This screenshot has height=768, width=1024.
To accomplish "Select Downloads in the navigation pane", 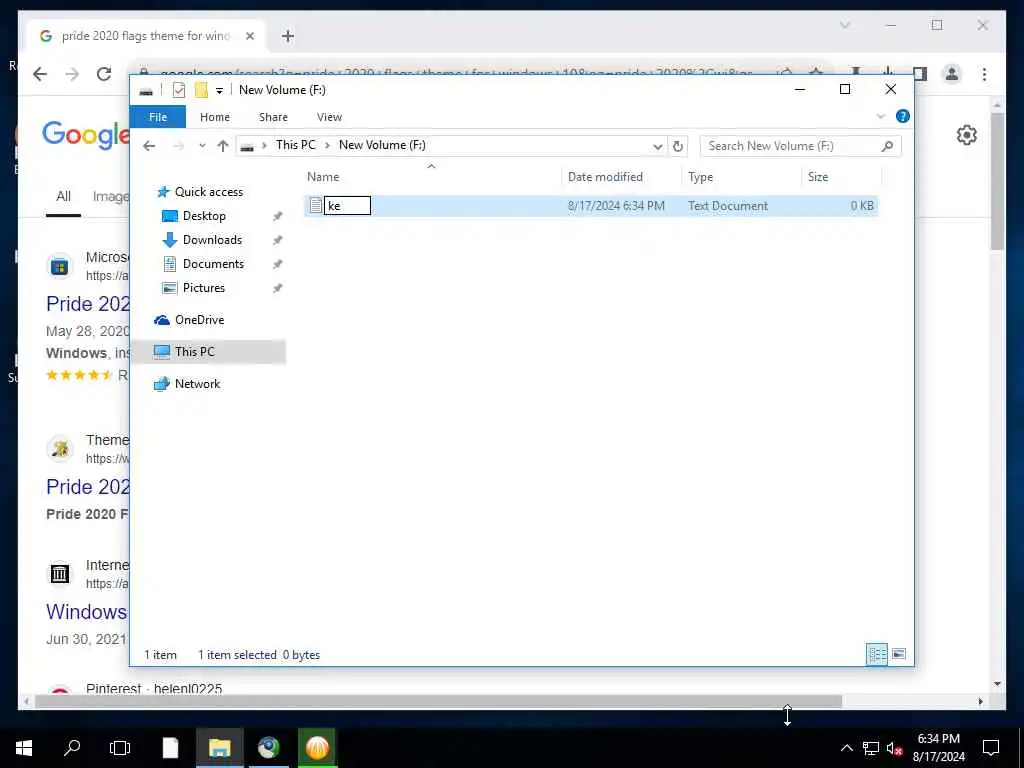I will [x=212, y=240].
